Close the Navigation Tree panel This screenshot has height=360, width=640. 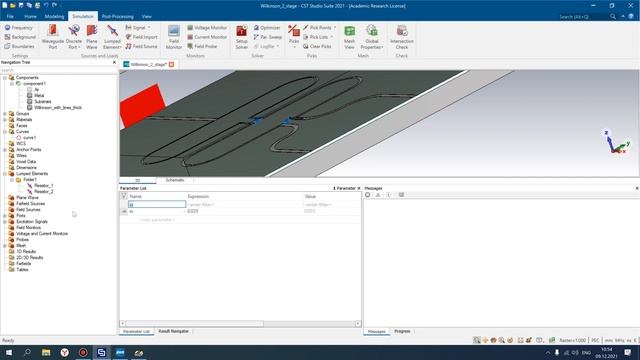pyautogui.click(x=114, y=62)
